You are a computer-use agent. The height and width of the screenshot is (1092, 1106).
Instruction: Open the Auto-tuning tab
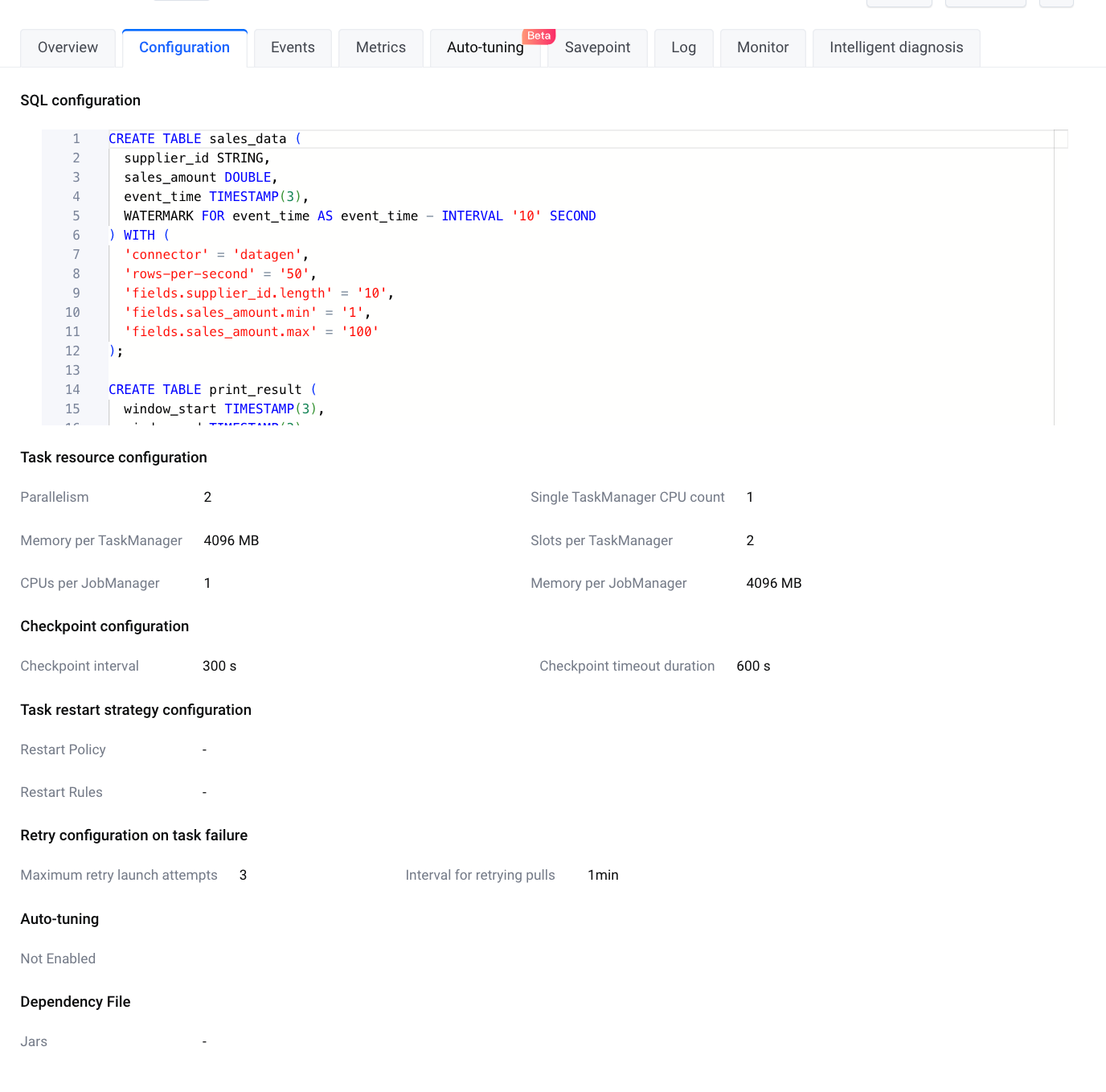point(485,47)
